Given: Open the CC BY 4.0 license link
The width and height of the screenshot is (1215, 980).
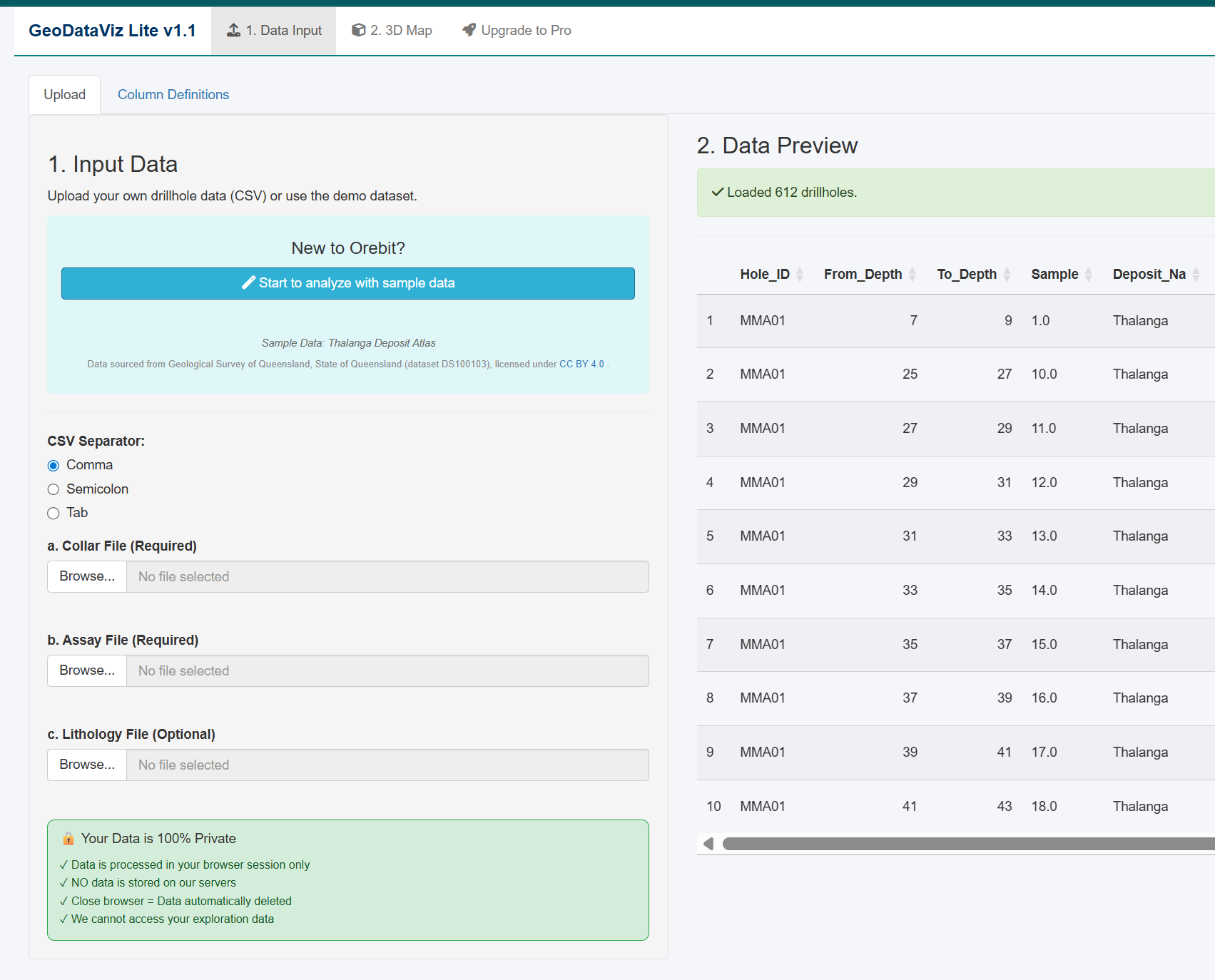Looking at the screenshot, I should [x=581, y=364].
